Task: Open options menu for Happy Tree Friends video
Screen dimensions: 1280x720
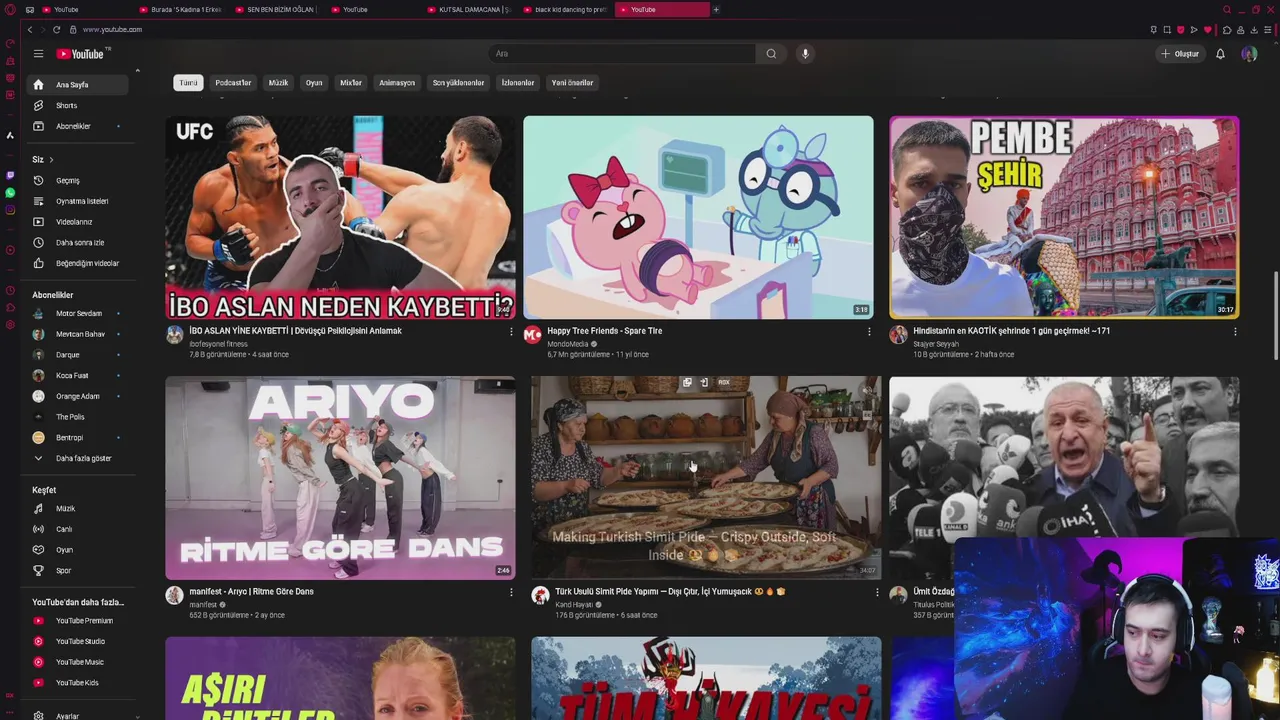Action: click(869, 331)
